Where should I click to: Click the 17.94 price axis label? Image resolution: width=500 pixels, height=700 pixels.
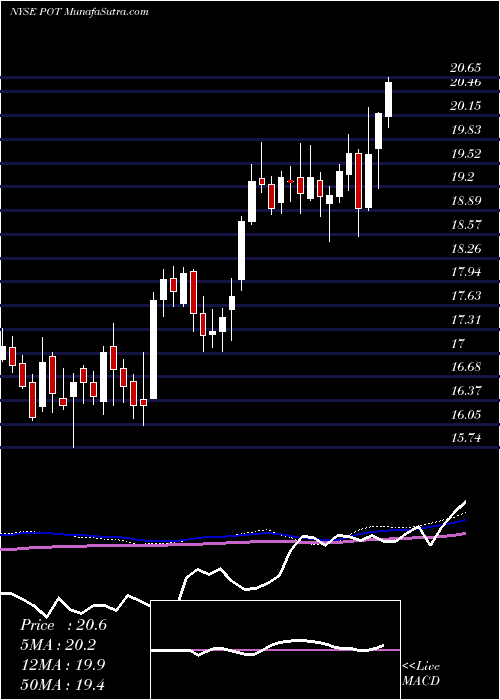[x=466, y=272]
